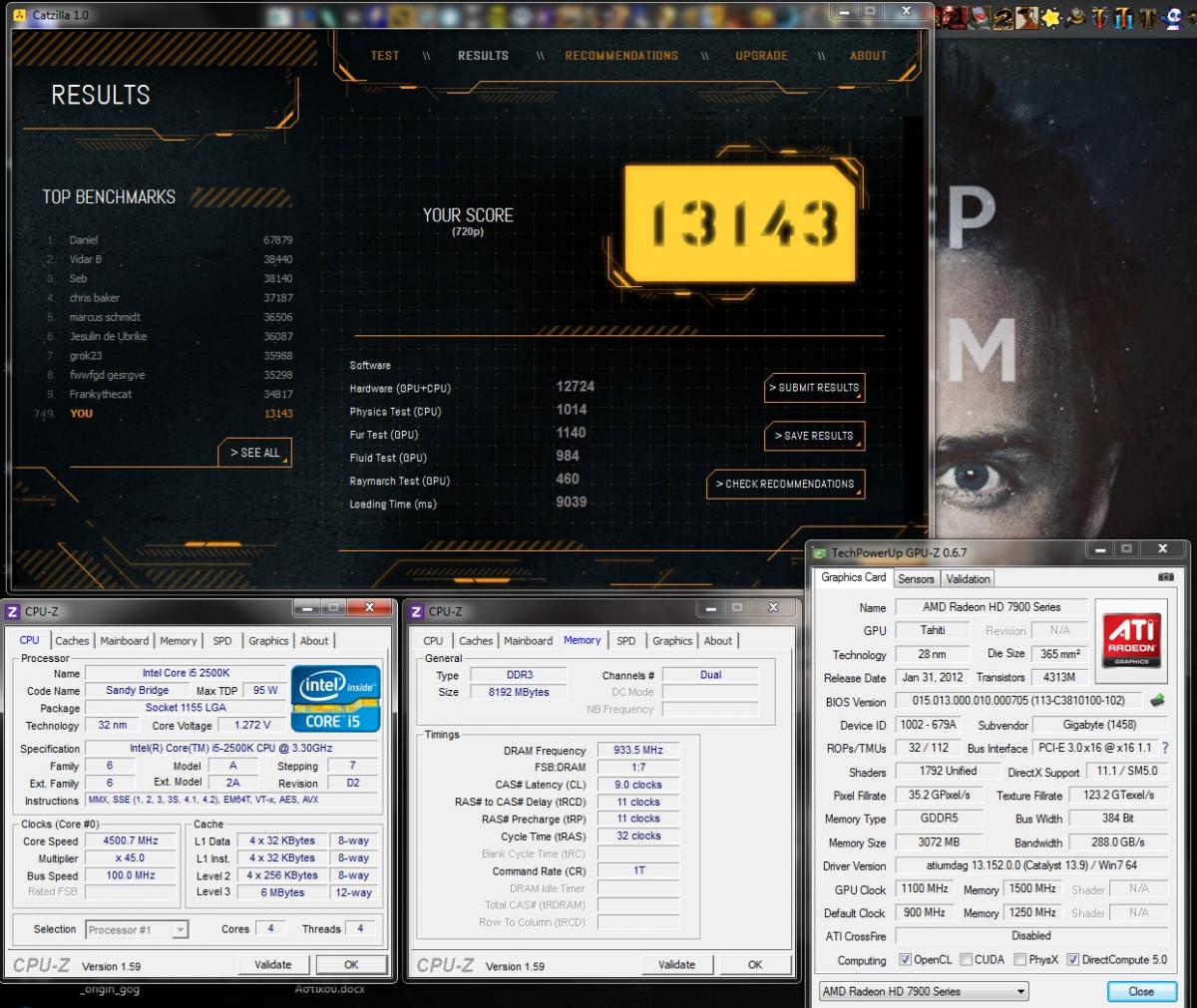1197x1008 pixels.
Task: Click Validate in CPU-Z window showing Memory tab
Action: pos(676,964)
